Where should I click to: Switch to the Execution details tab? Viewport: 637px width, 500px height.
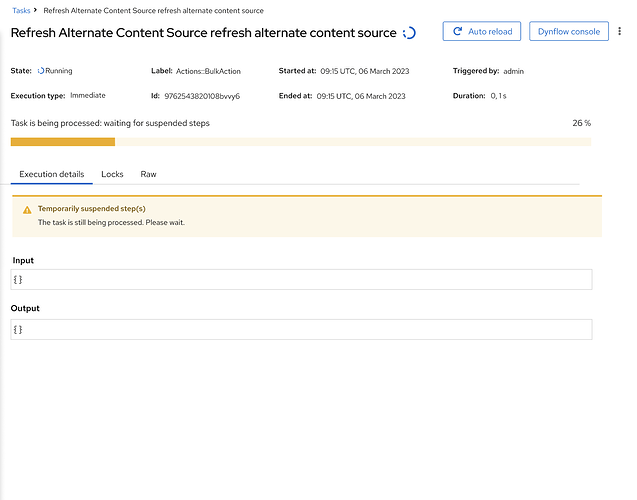(52, 174)
